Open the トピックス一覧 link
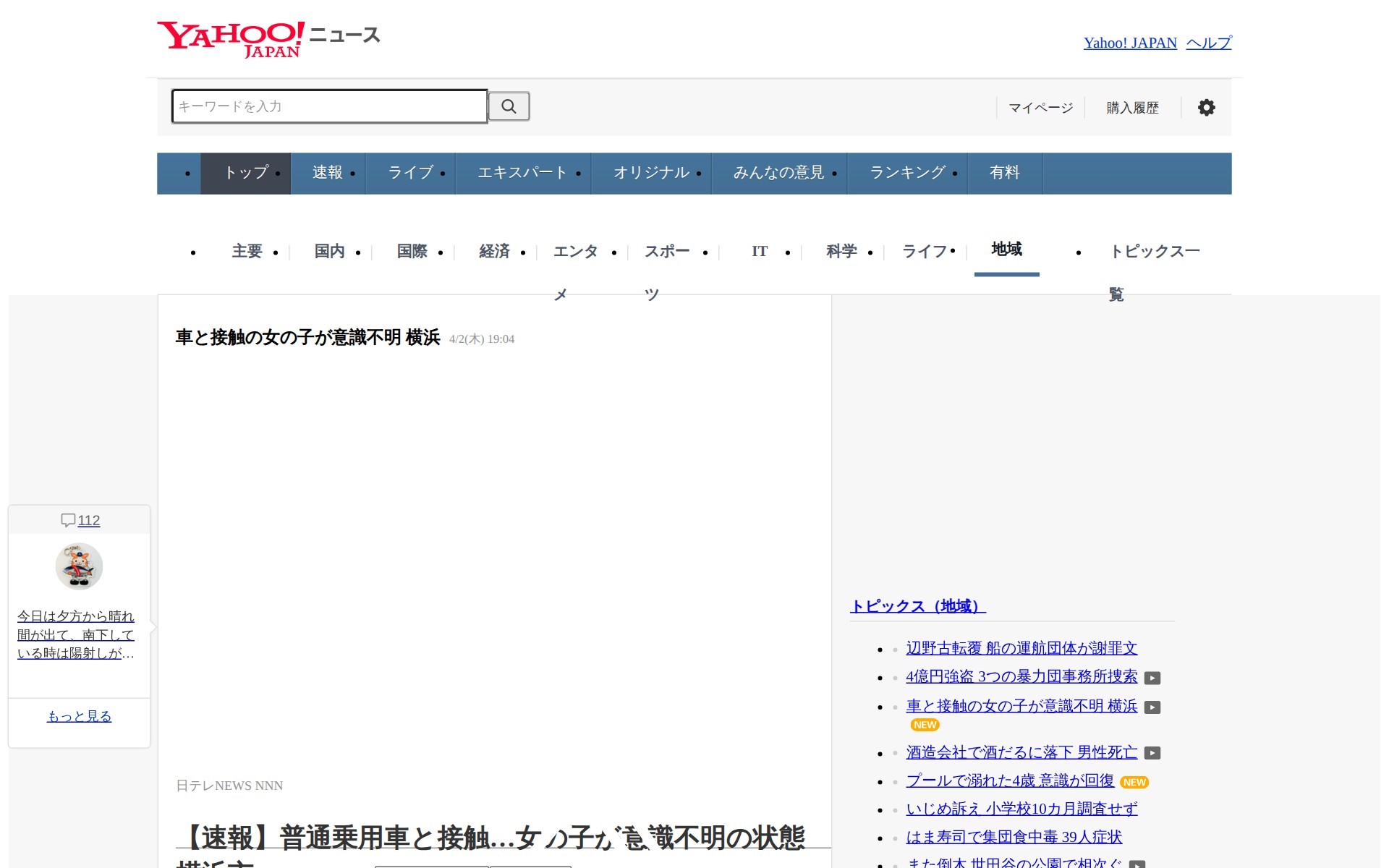This screenshot has width=1389, height=868. tap(1154, 252)
